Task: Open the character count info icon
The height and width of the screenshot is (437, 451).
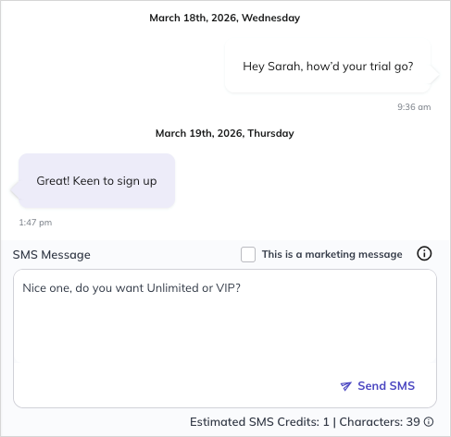Action: pyautogui.click(x=429, y=422)
